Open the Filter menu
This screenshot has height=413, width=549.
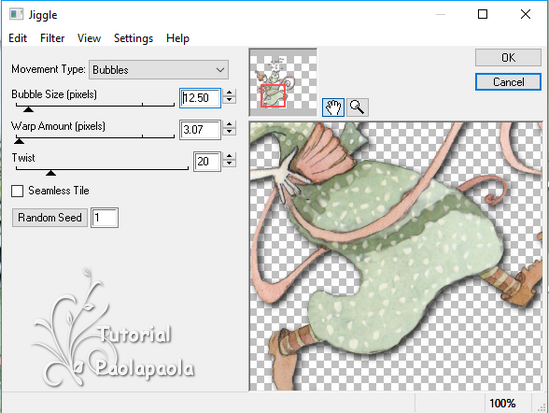[52, 38]
